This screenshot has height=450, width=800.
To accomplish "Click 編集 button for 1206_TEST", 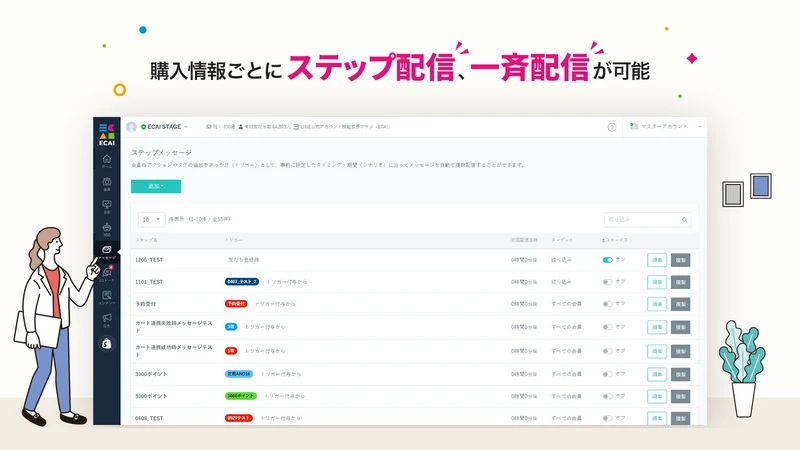I will point(657,260).
